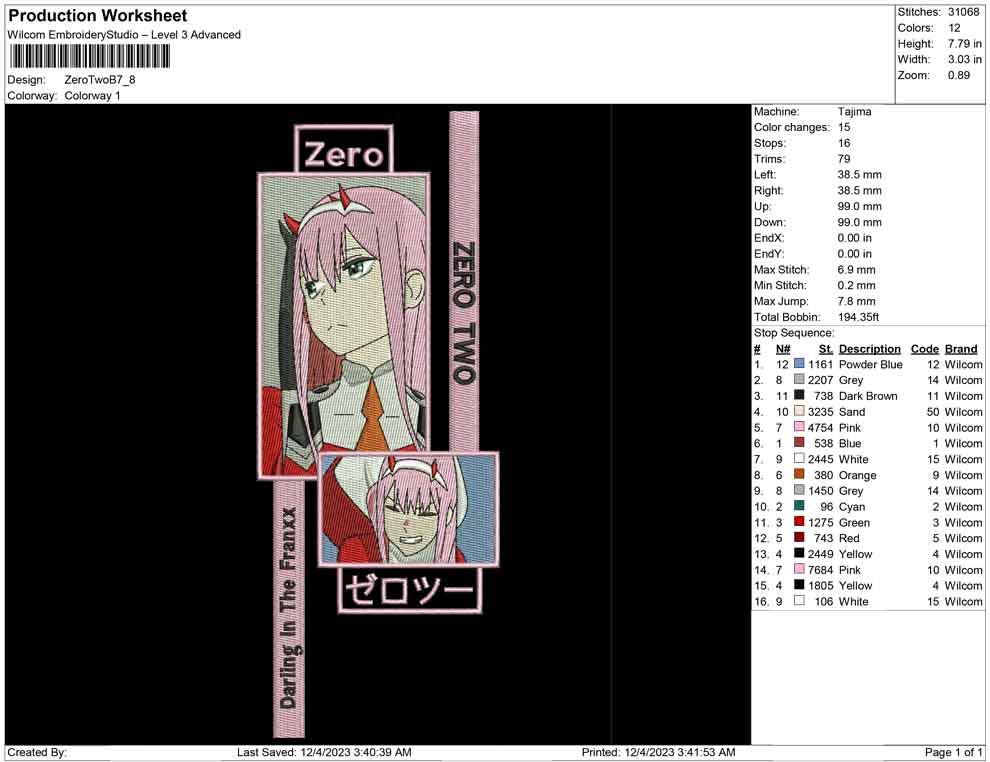Click the Total Bobbin value 194.35ft
The width and height of the screenshot is (990, 762).
[858, 317]
